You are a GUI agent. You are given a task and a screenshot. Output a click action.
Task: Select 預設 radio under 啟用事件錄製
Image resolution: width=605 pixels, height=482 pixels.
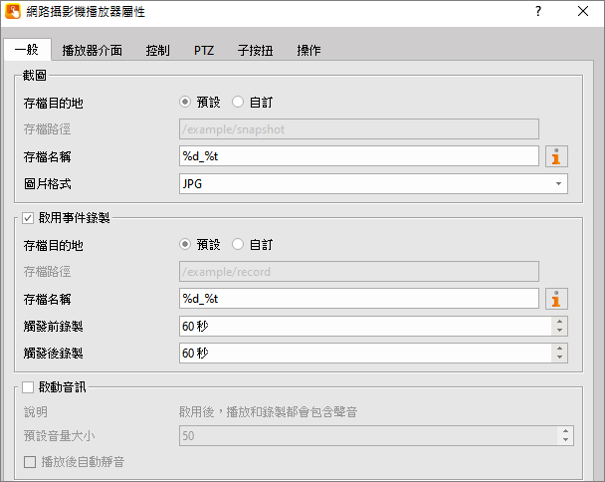coord(185,244)
